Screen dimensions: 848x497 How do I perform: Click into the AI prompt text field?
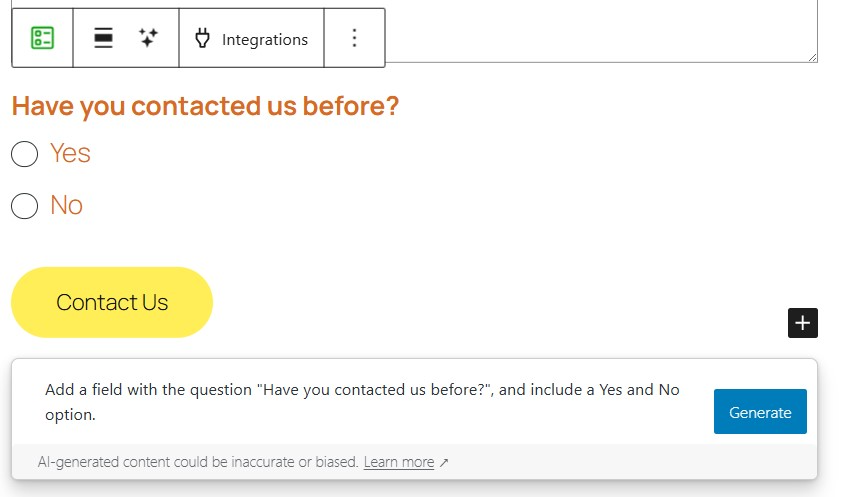[370, 402]
